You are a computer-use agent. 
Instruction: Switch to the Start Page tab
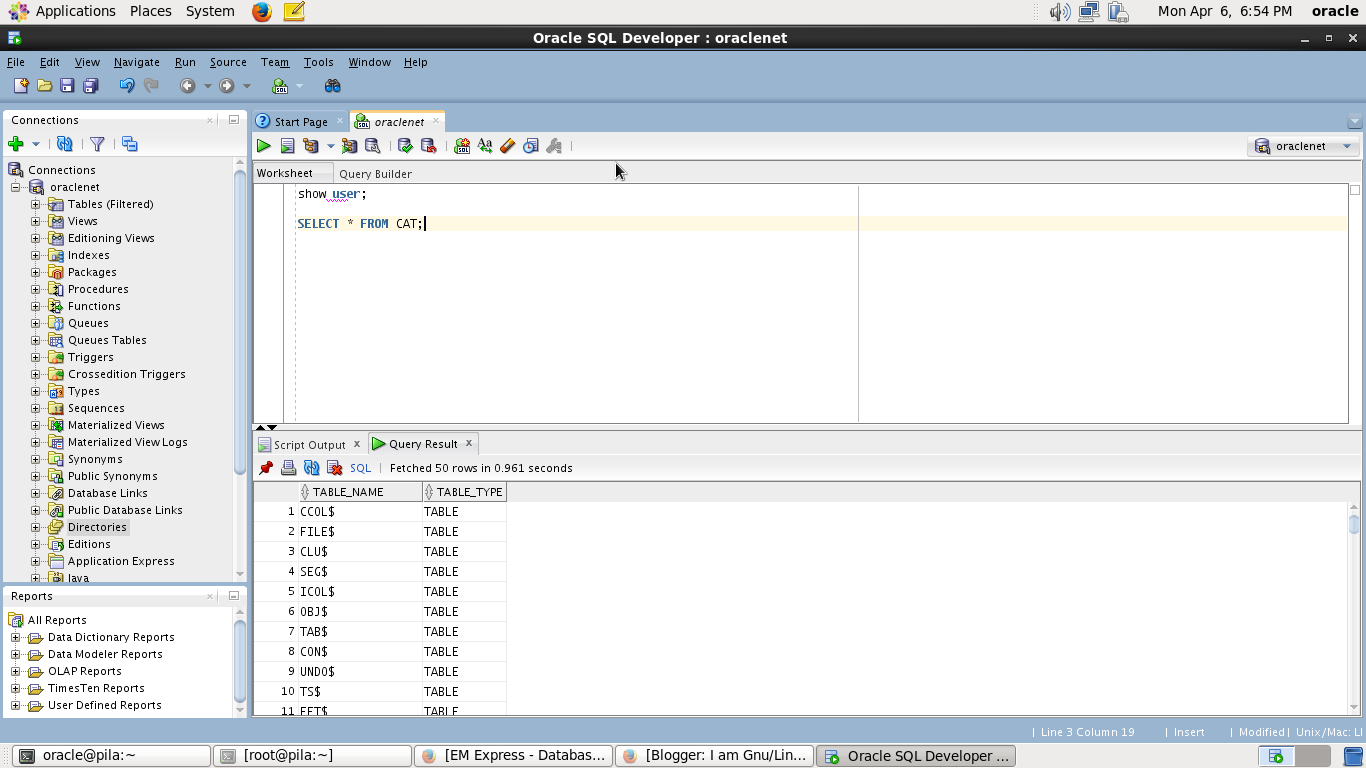(301, 122)
